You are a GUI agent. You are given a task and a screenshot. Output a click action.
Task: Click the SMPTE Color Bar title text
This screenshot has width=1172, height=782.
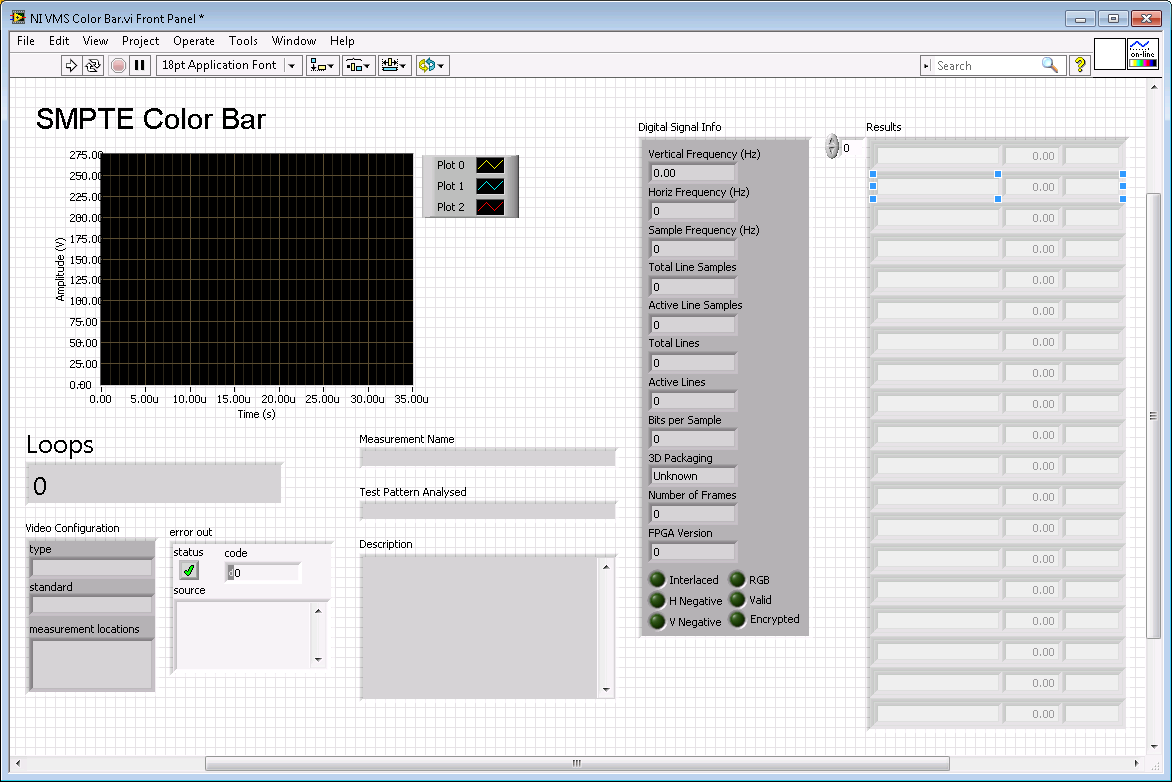pos(151,119)
